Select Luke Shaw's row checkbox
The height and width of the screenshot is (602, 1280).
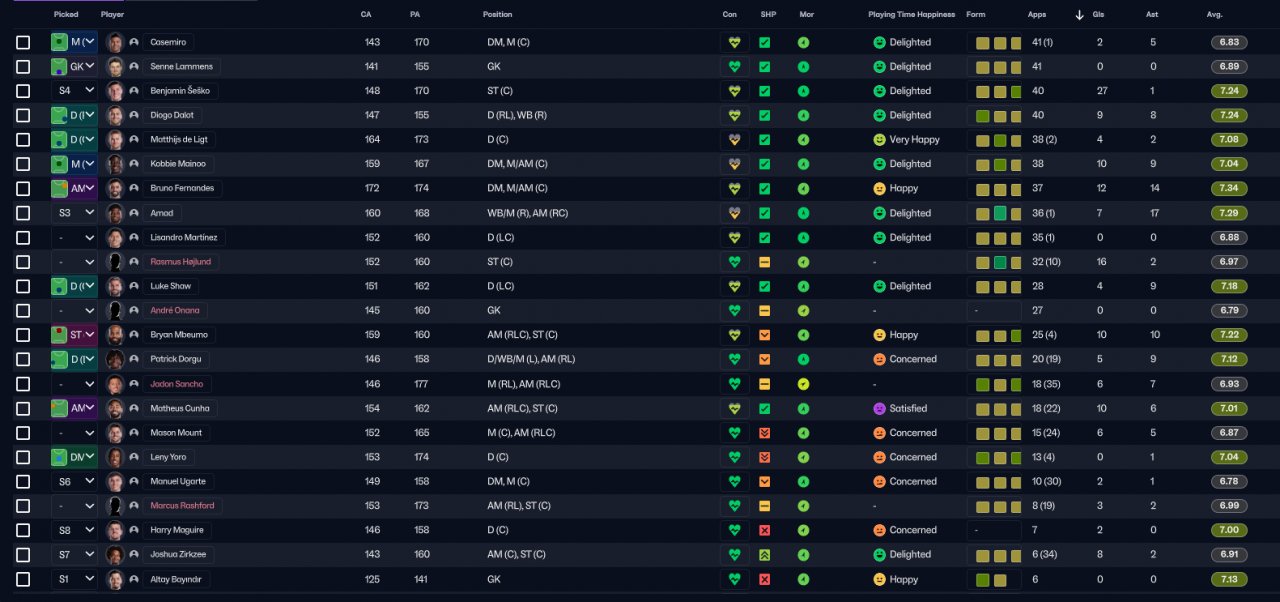23,286
